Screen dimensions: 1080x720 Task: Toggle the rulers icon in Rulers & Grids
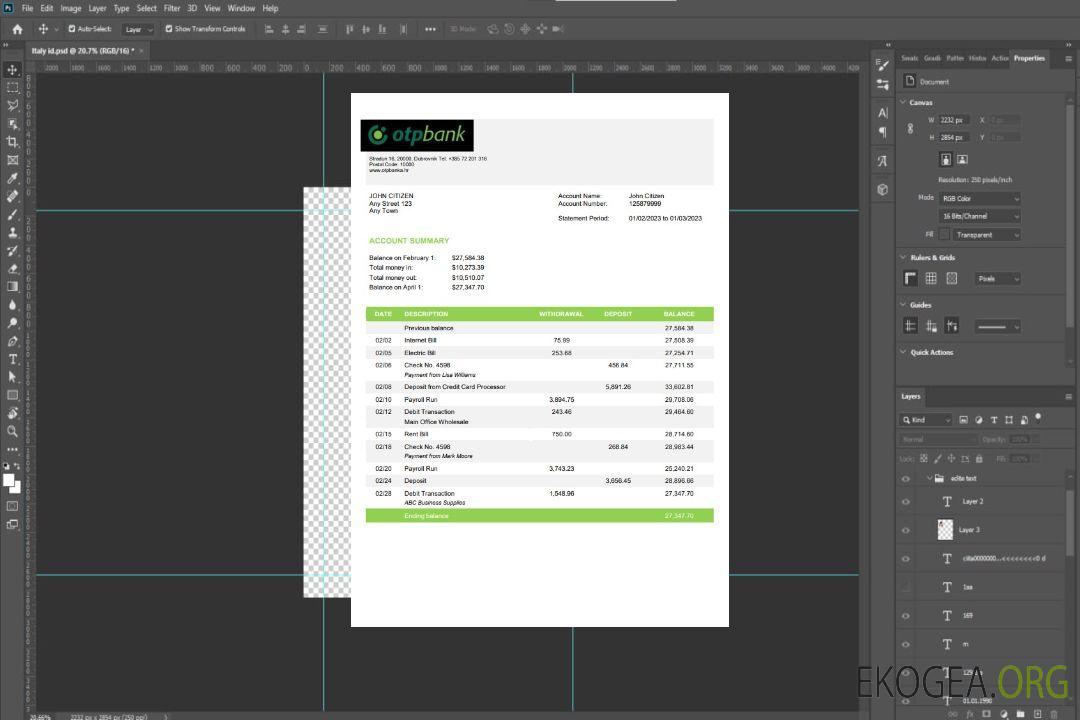(x=910, y=278)
